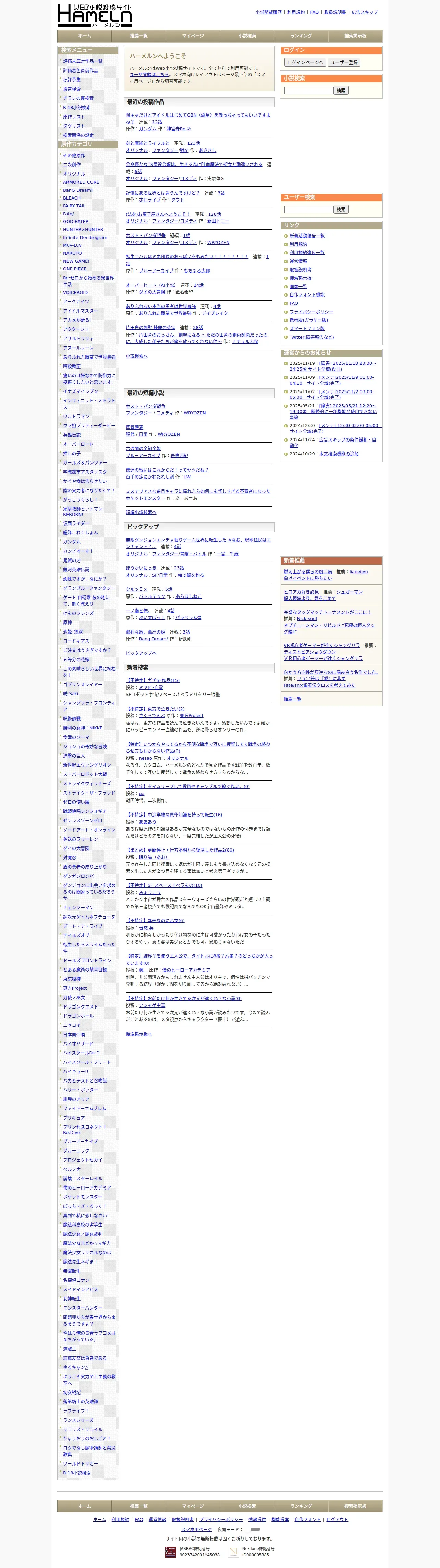Open 評価者色直前作品 in search menu
The image size is (440, 1568).
80,71
